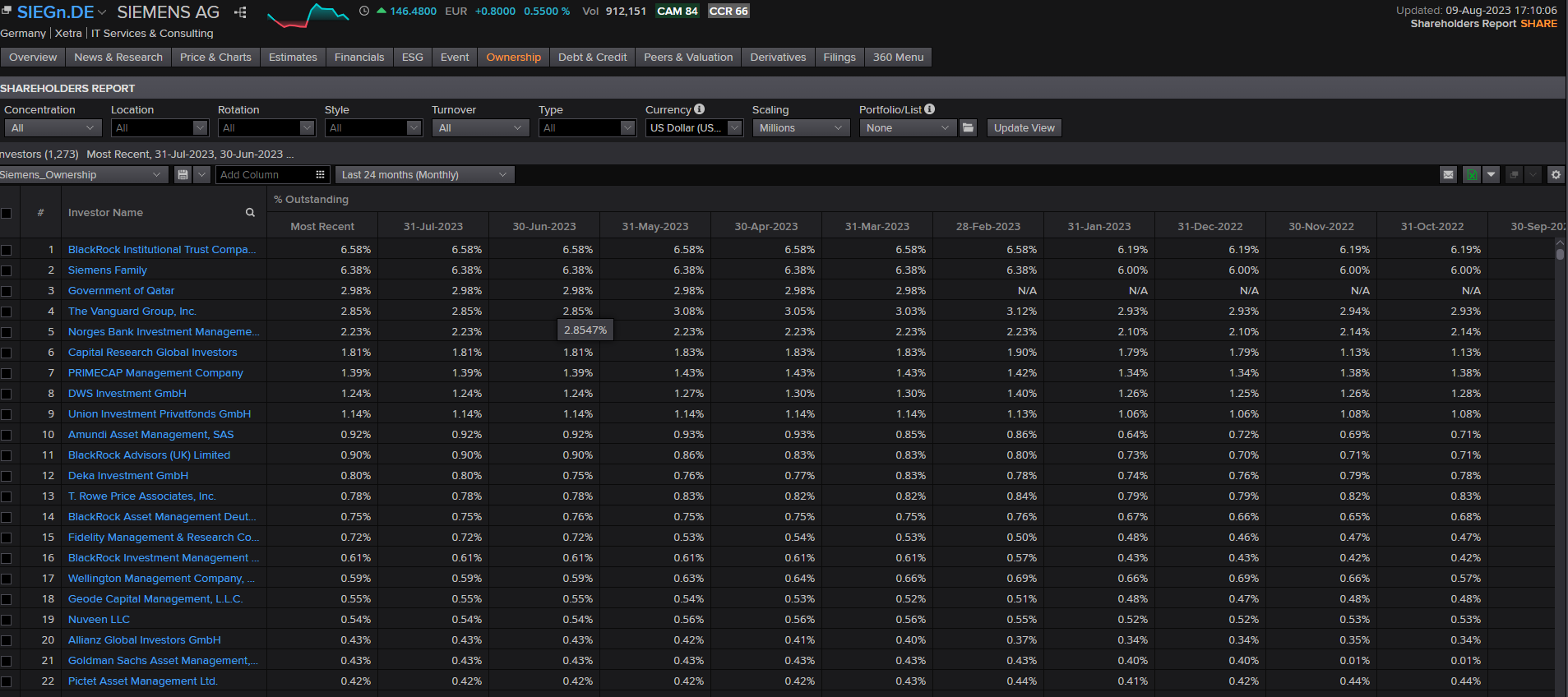The height and width of the screenshot is (697, 1568).
Task: Export table to Excel icon
Action: (1472, 174)
